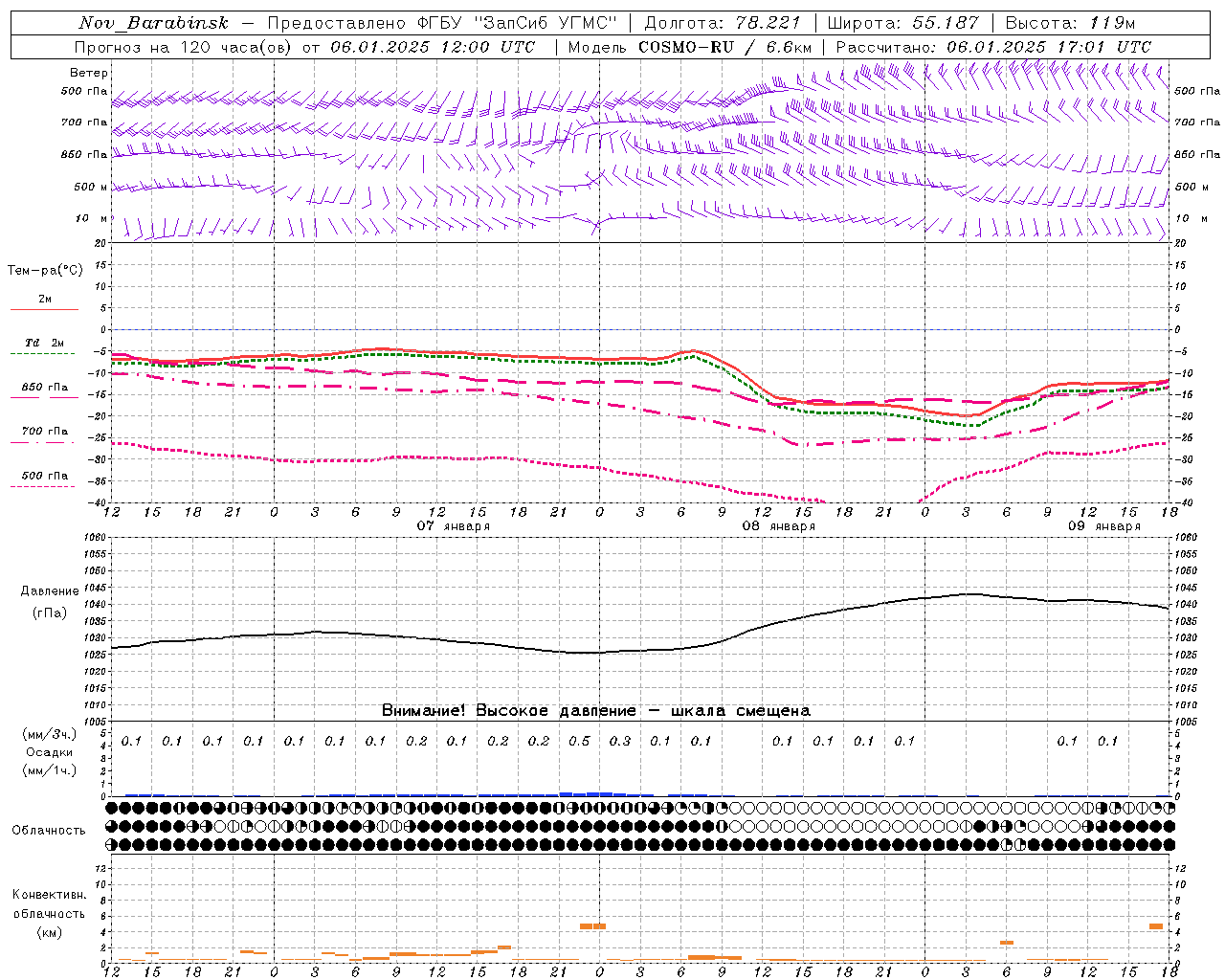Click the Широта: 55.187 value

[902, 23]
